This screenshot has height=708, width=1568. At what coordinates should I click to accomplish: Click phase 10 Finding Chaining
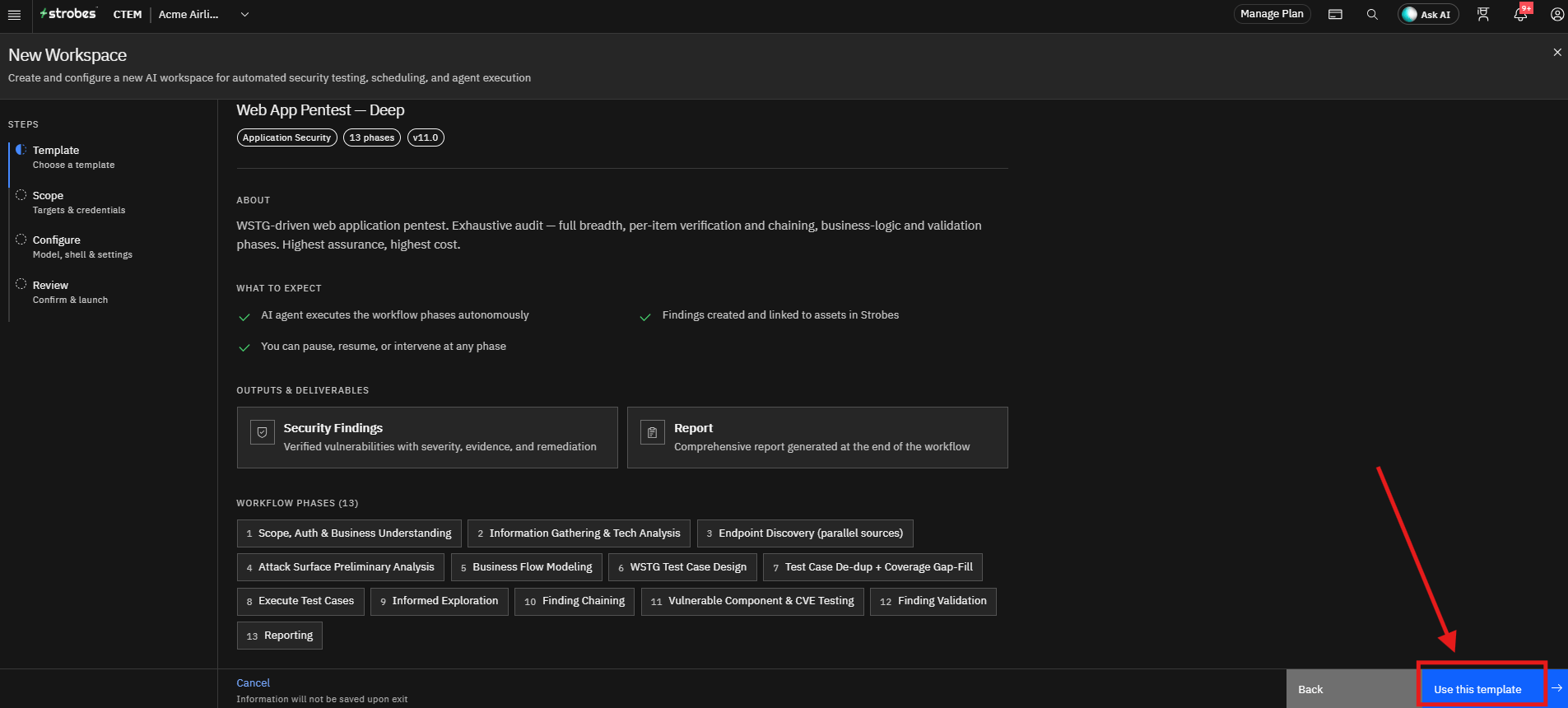click(x=575, y=601)
